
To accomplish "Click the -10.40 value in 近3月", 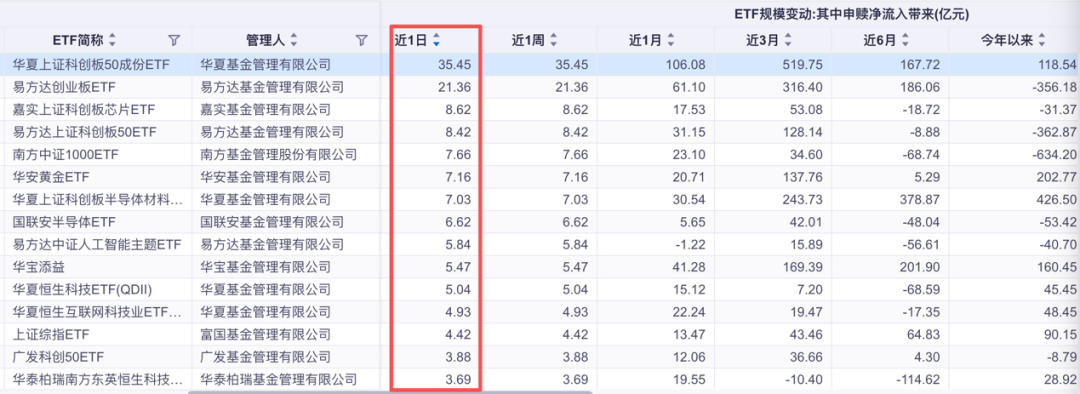I will coord(804,379).
